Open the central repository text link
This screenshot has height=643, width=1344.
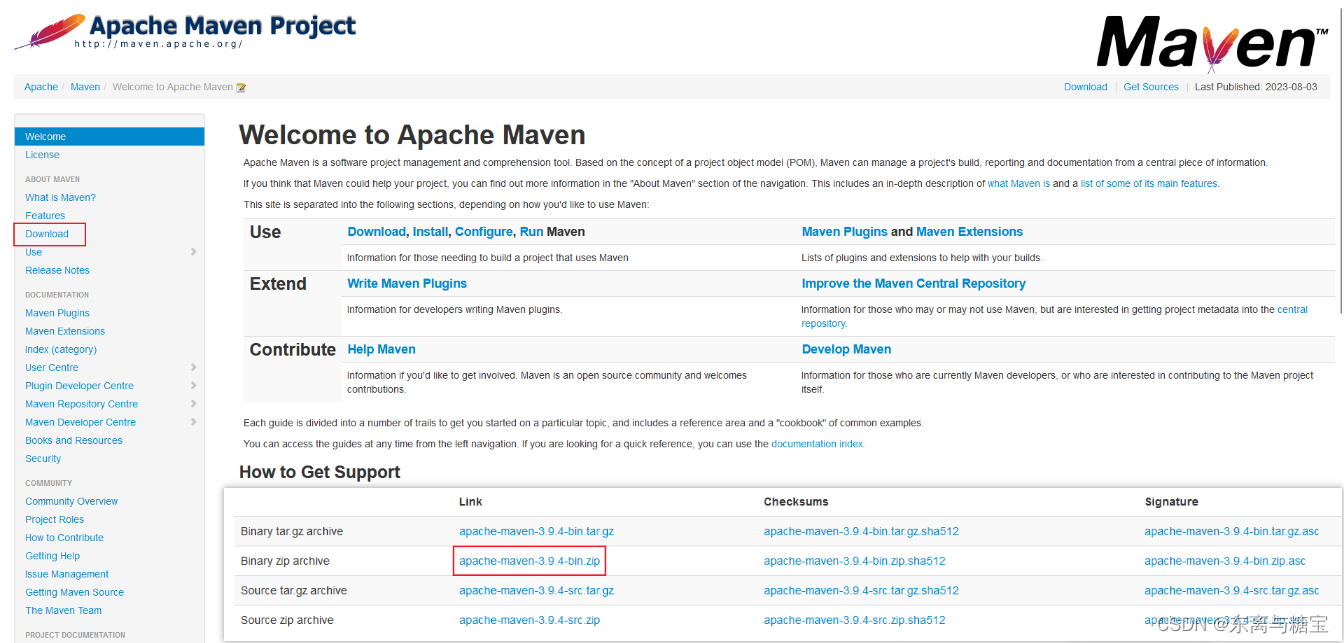1292,310
